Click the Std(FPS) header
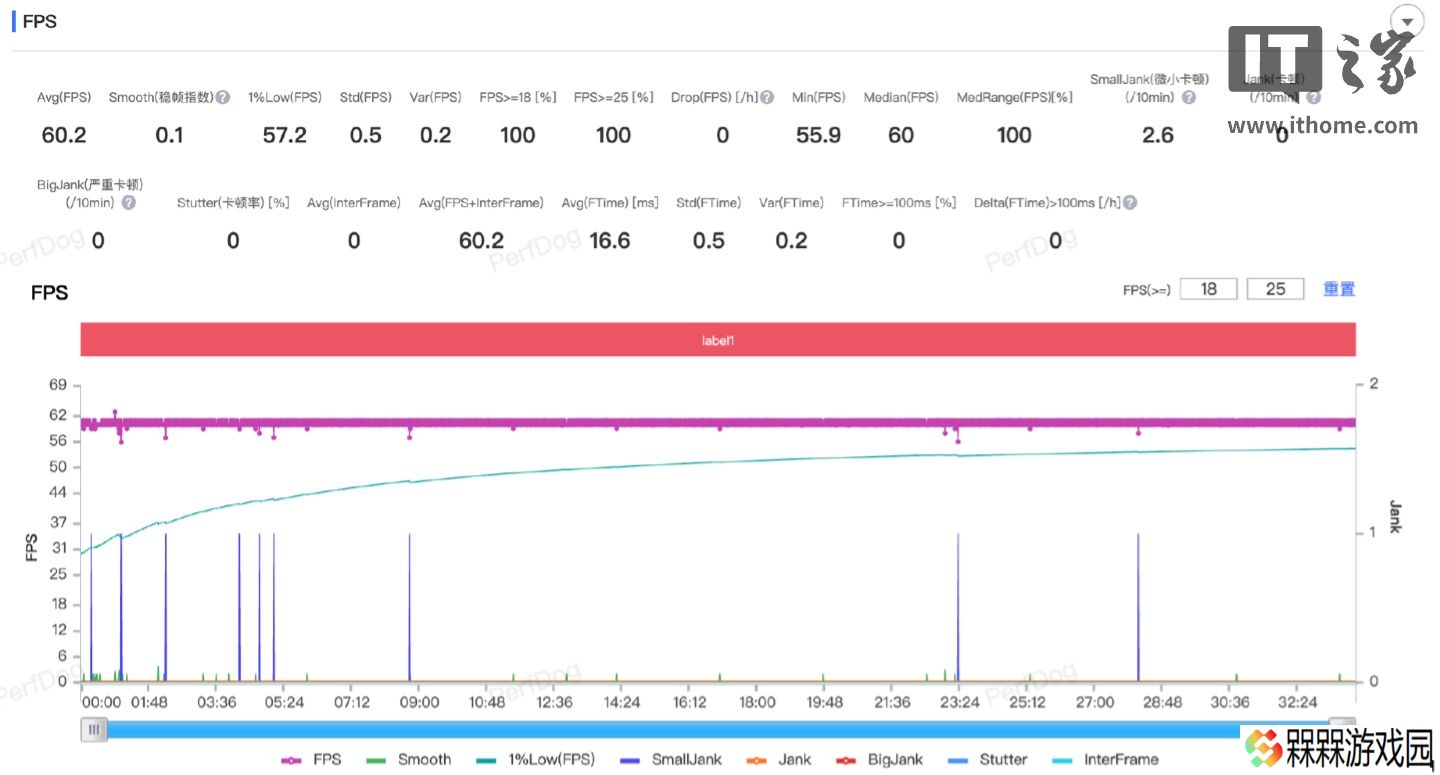 [366, 98]
